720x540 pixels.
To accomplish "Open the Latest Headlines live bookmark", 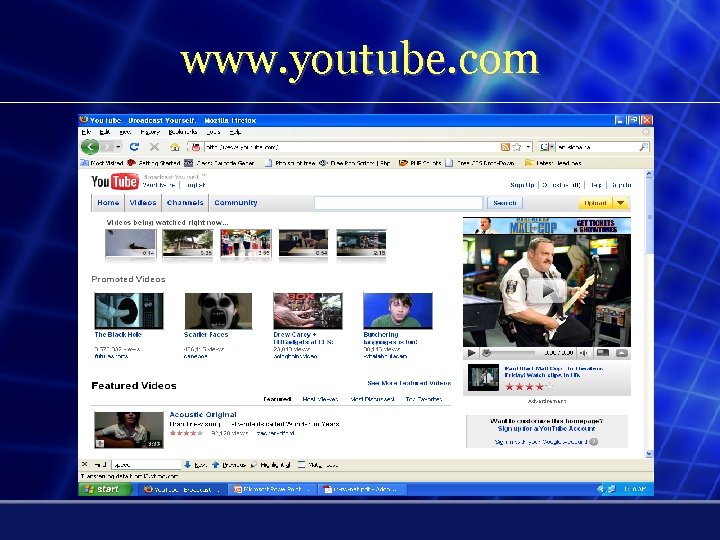I will click(553, 163).
